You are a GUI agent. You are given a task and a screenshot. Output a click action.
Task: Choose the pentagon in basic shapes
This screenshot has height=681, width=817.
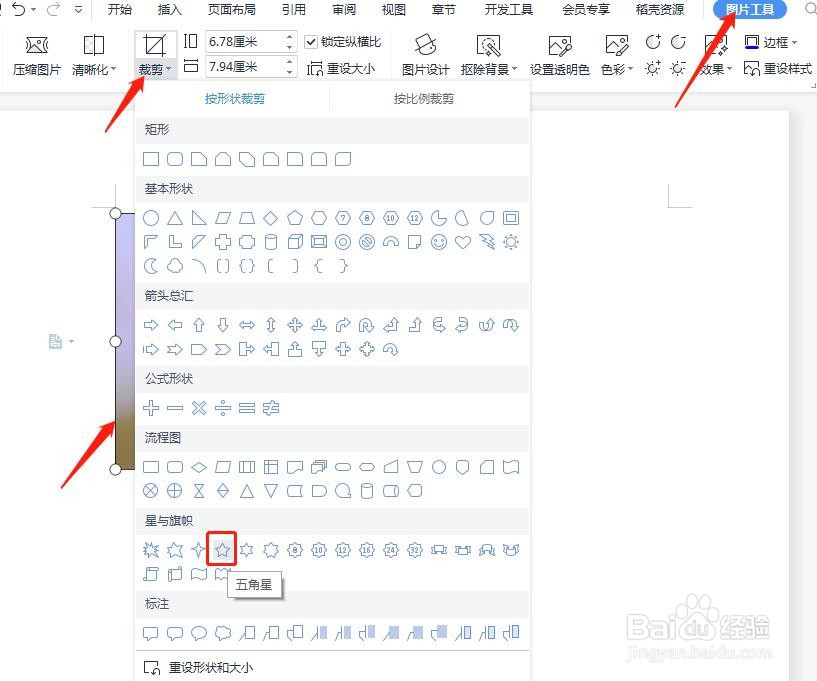coord(295,218)
